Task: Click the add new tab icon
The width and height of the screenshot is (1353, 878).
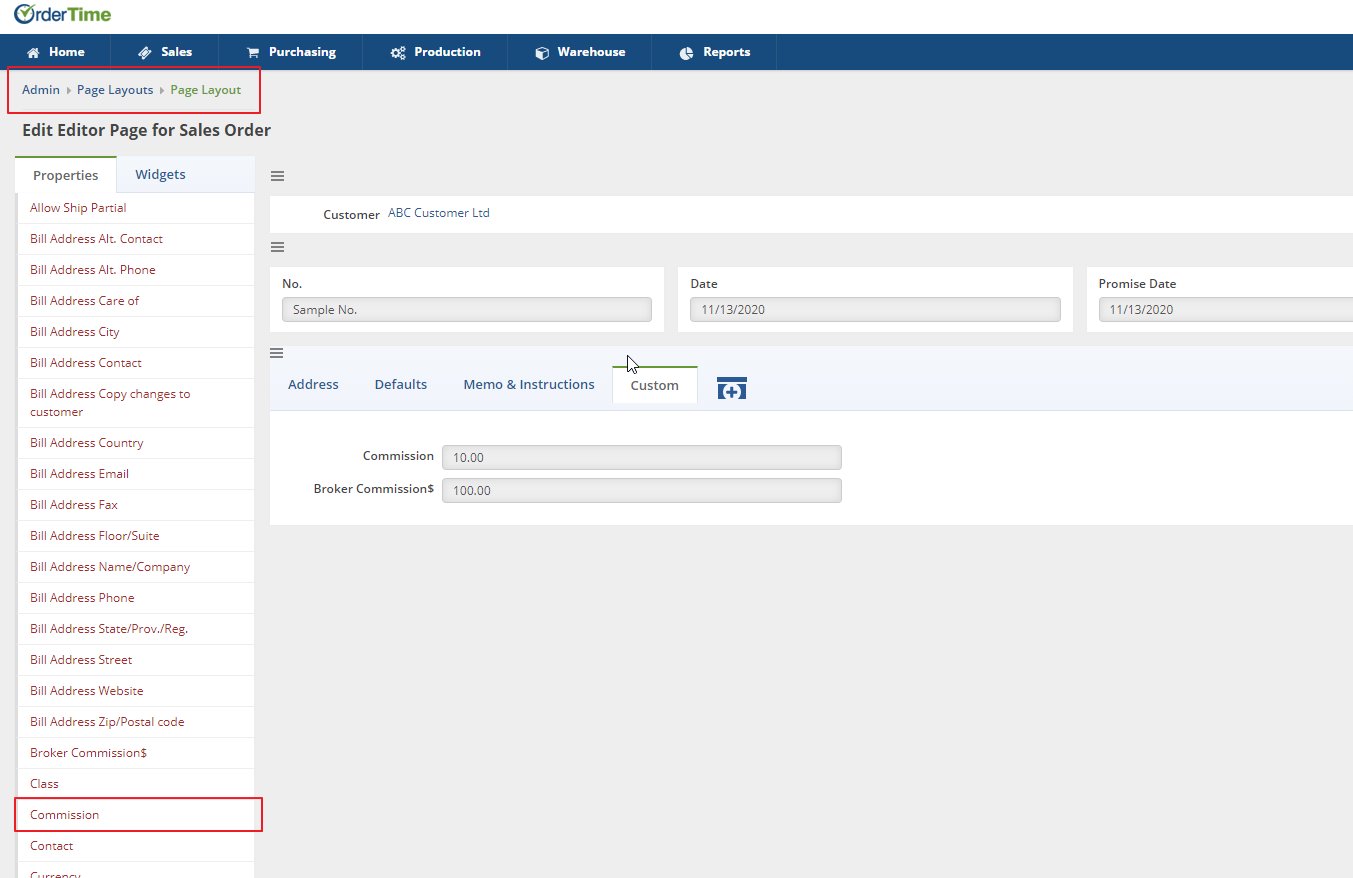Action: 732,389
